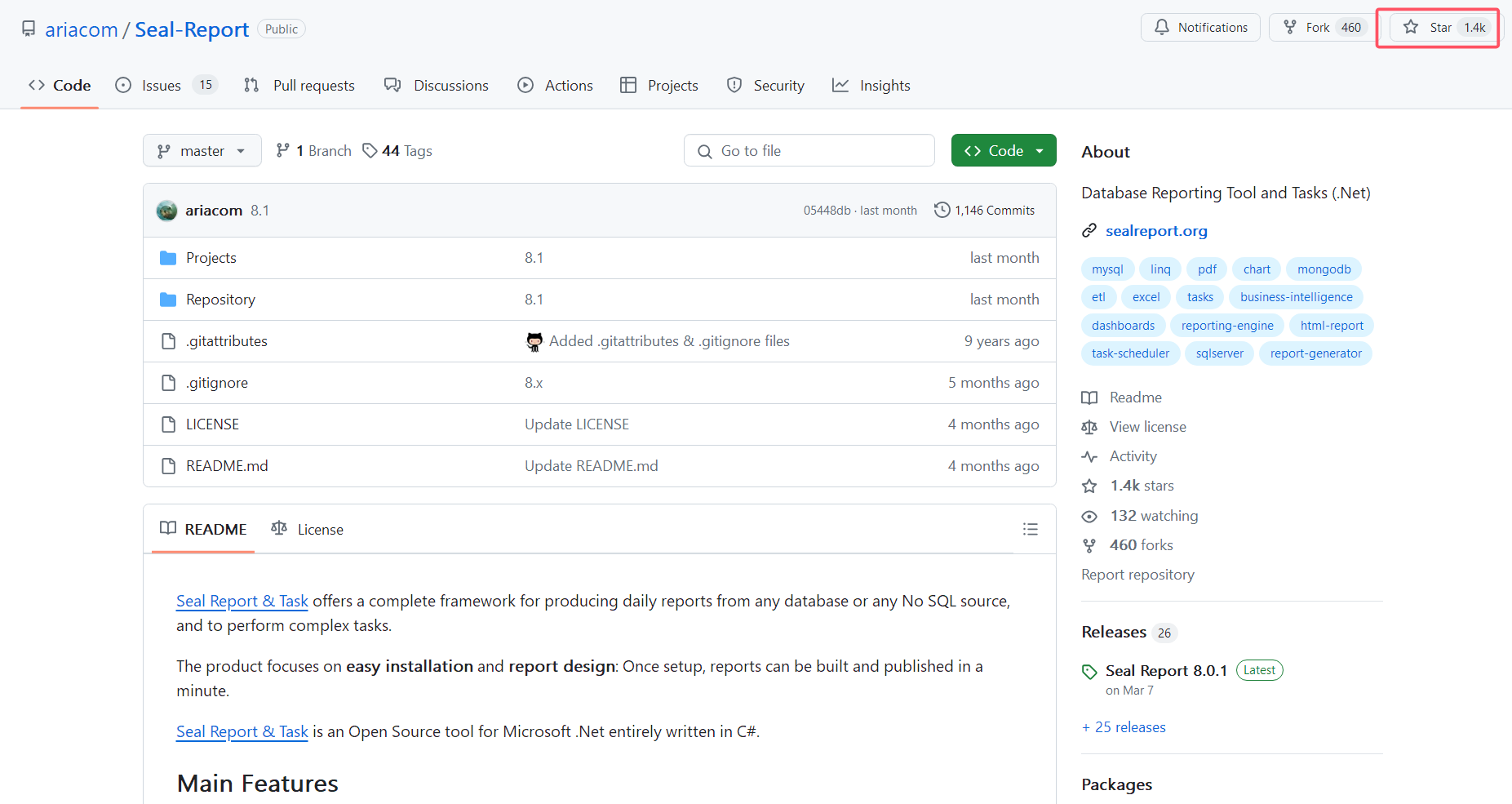Click the reporting-engine topic tag
Image resolution: width=1512 pixels, height=804 pixels.
[x=1227, y=326]
